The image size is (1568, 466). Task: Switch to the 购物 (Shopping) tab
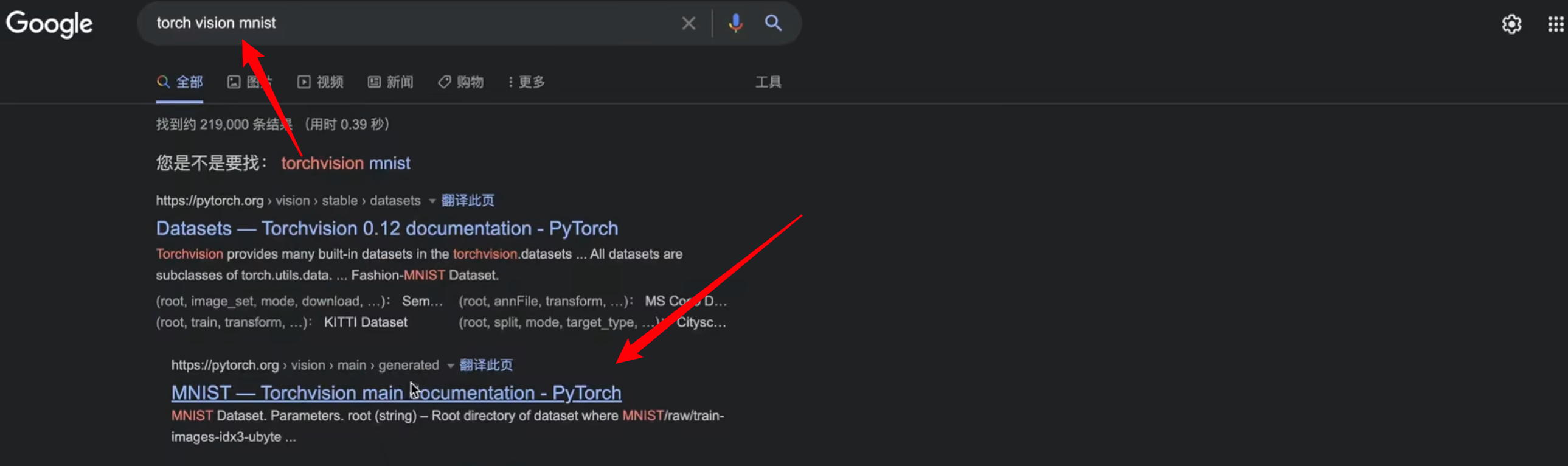[461, 82]
